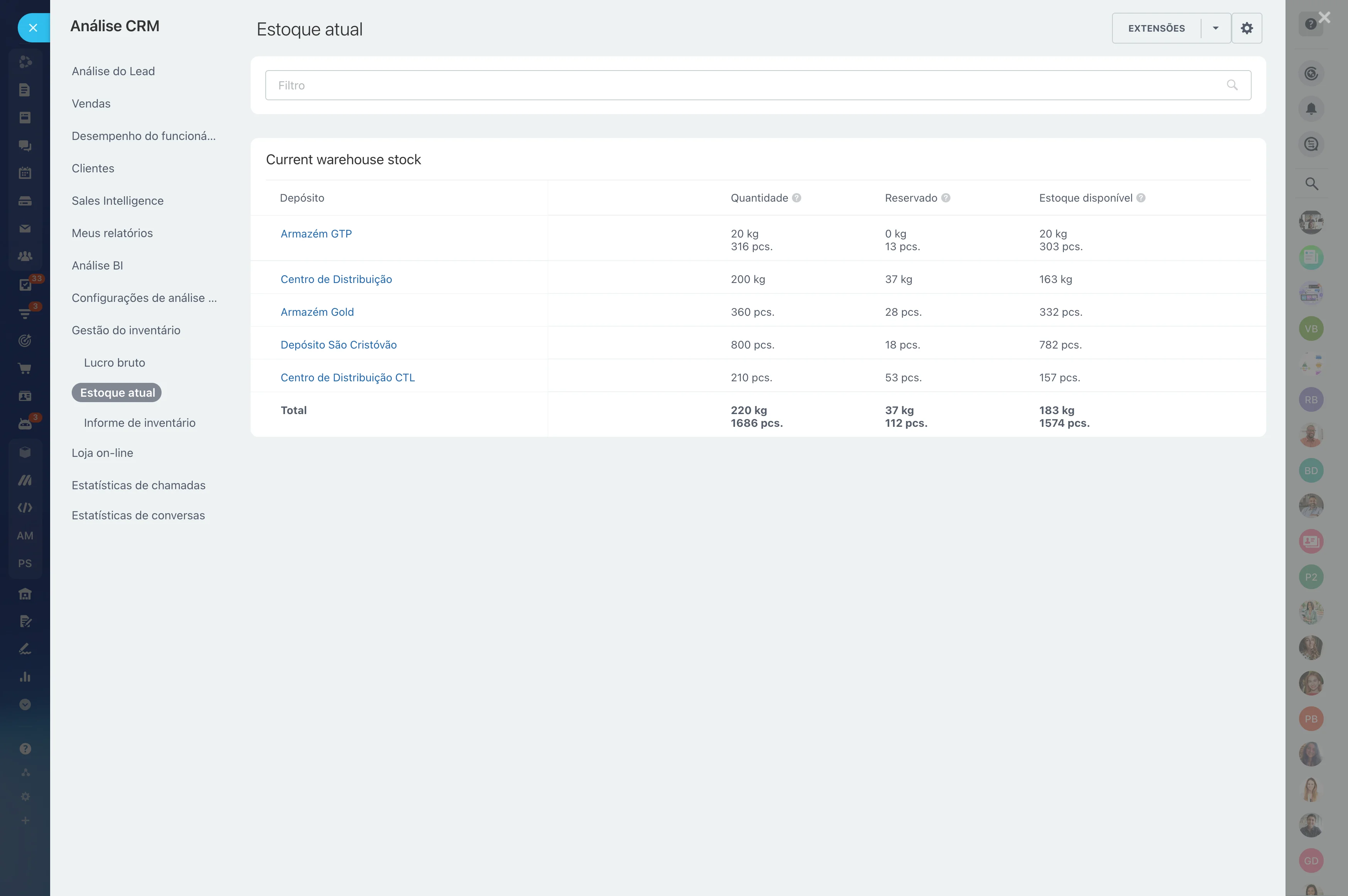Screen dimensions: 1348x896
Task: Open Armazém GTP warehouse link
Action: pos(316,234)
